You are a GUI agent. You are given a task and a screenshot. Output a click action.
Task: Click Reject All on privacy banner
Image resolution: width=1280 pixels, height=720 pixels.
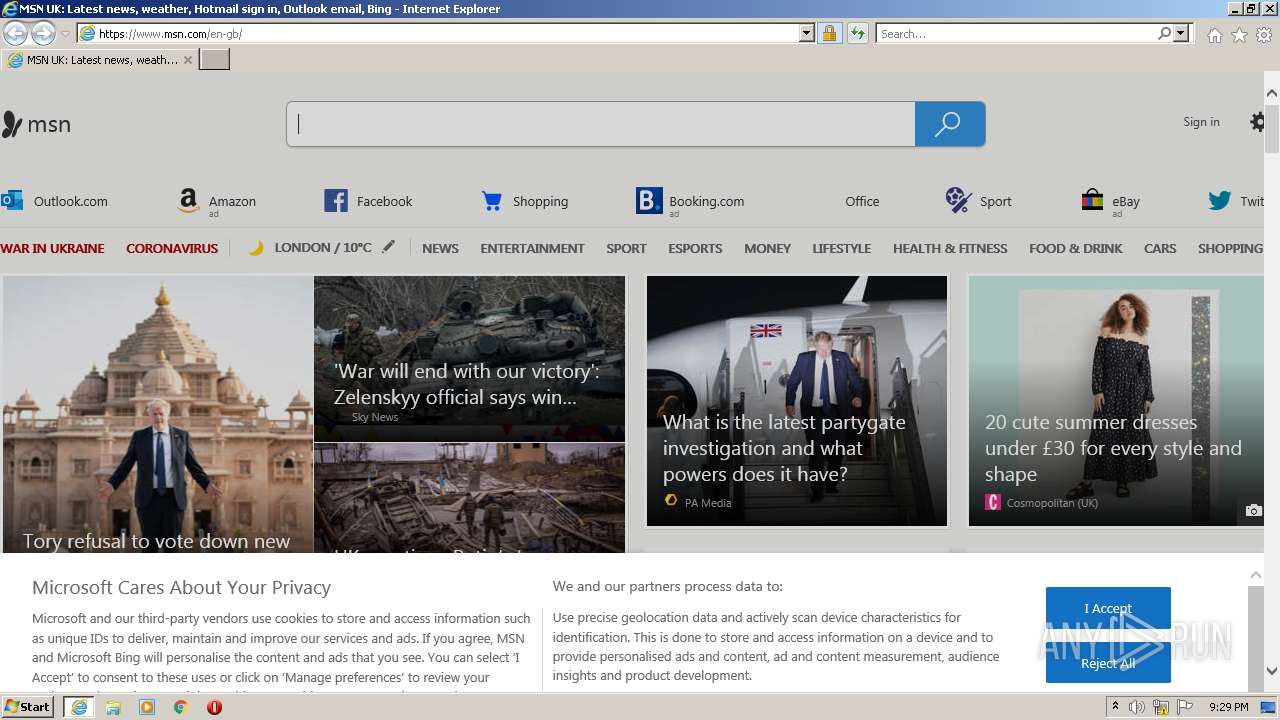click(1108, 662)
